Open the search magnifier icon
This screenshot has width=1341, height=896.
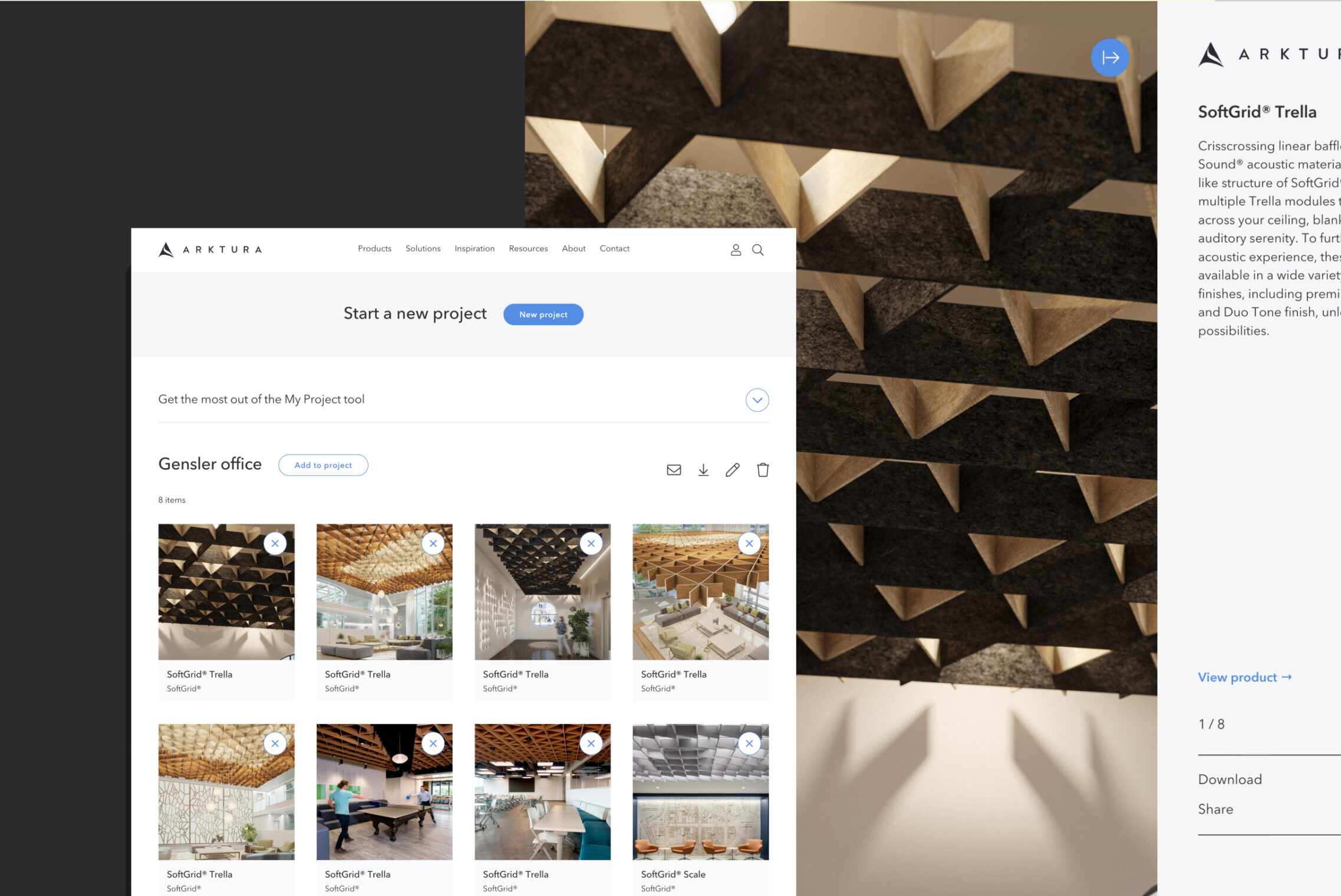pos(757,250)
